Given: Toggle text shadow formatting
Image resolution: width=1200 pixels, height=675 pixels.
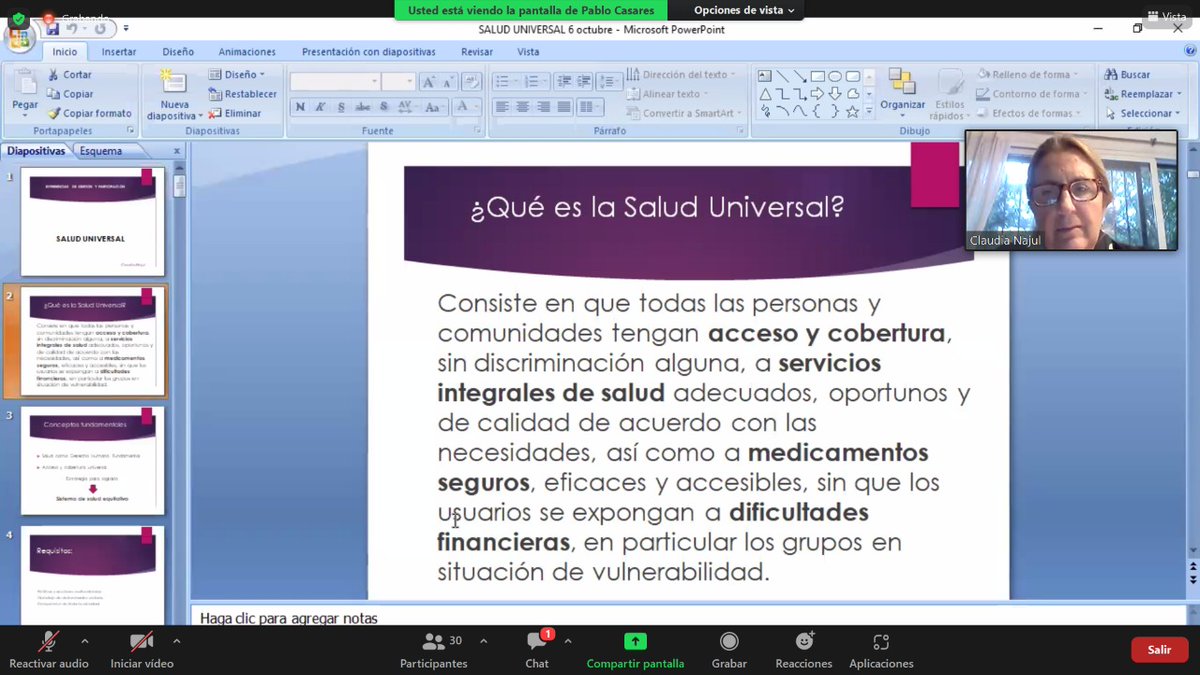Looking at the screenshot, I should point(384,107).
